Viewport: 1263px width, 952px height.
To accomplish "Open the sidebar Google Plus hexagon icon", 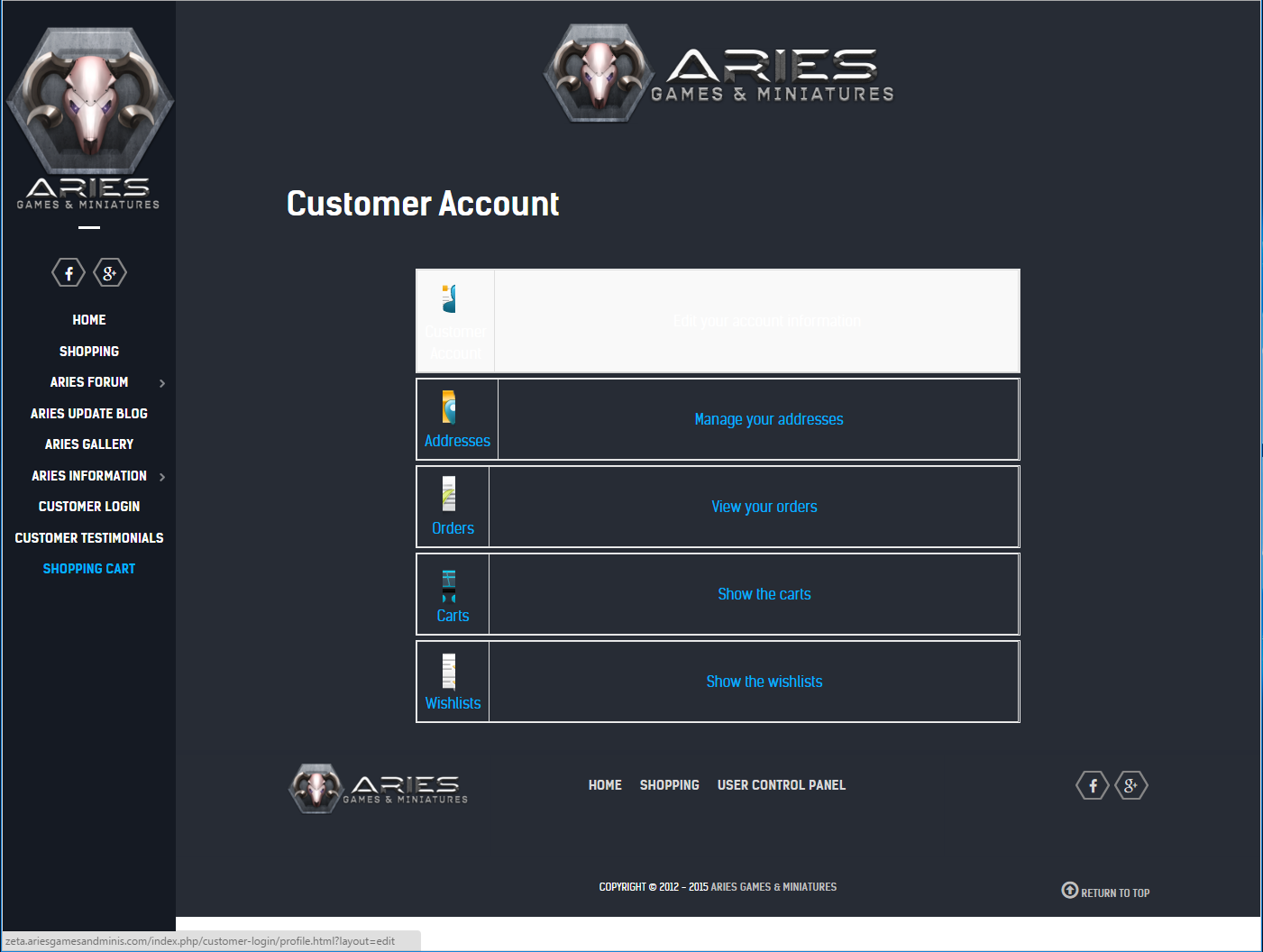I will [x=110, y=272].
